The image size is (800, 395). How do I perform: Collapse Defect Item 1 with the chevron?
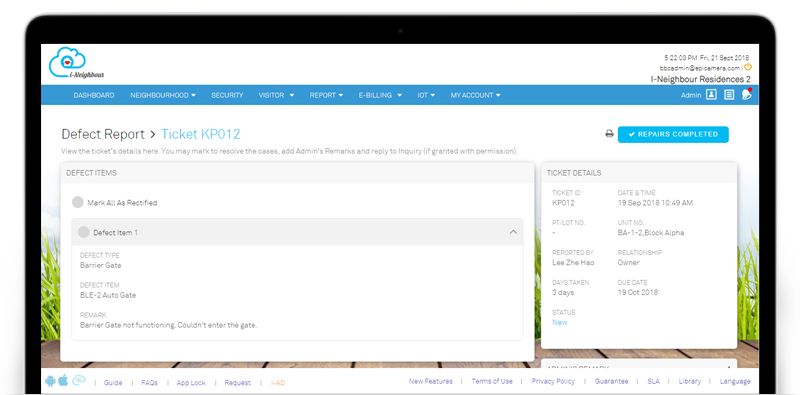tap(513, 232)
